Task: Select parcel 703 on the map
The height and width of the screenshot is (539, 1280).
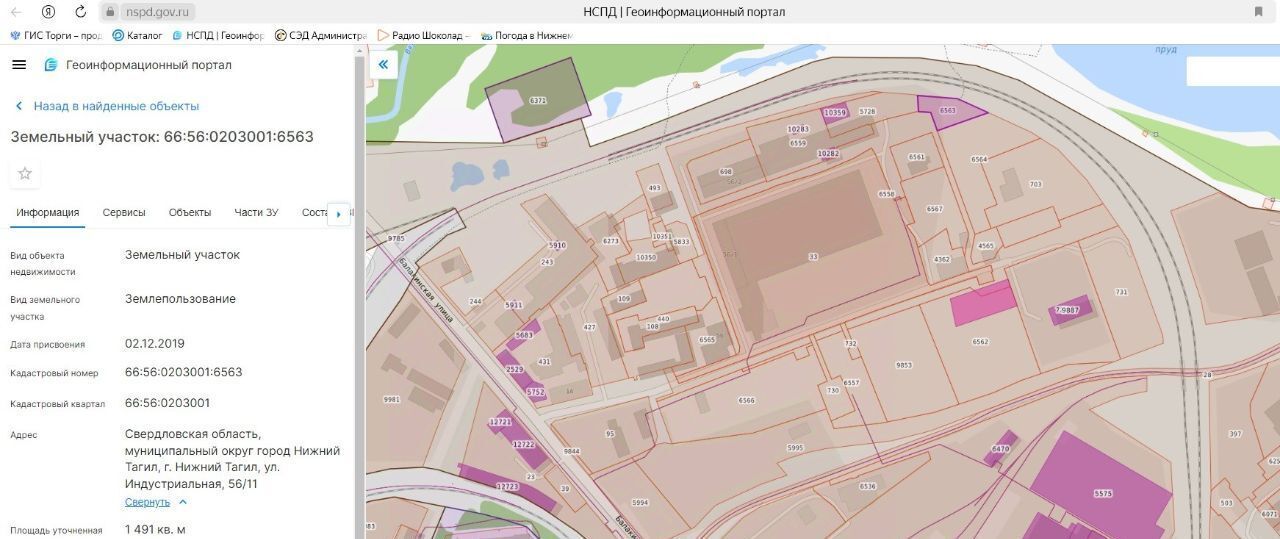Action: pyautogui.click(x=1035, y=184)
